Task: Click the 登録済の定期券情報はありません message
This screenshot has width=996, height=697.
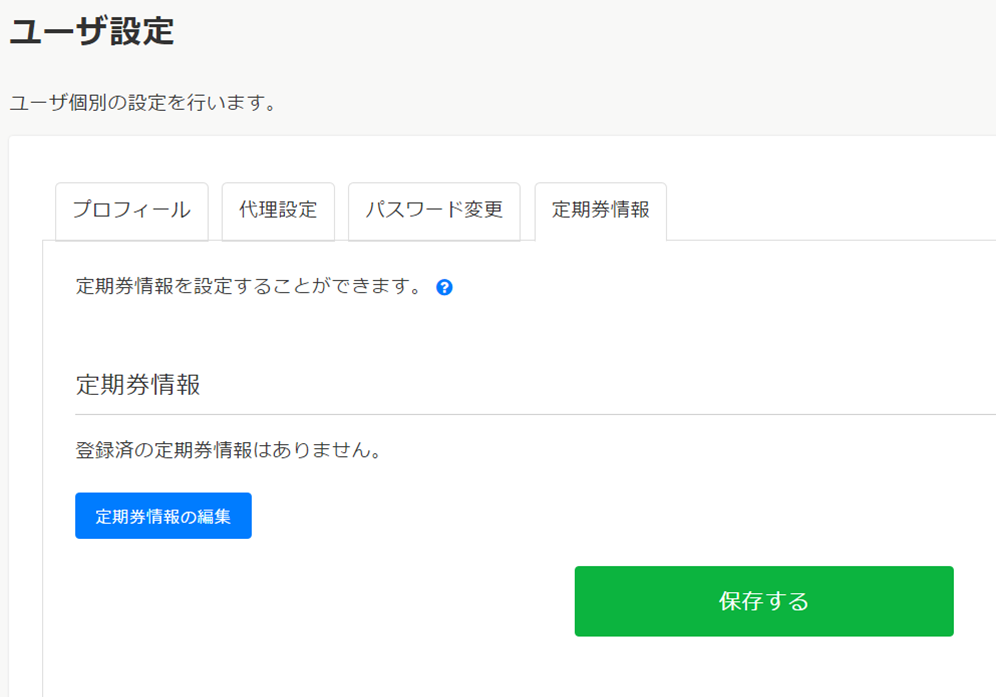Action: pos(229,450)
